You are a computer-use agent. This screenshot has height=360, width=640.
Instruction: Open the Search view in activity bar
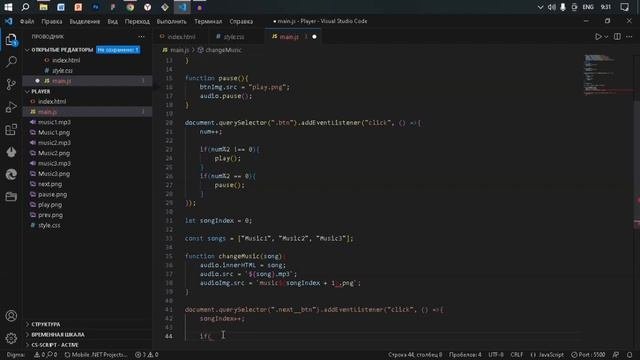point(11,62)
